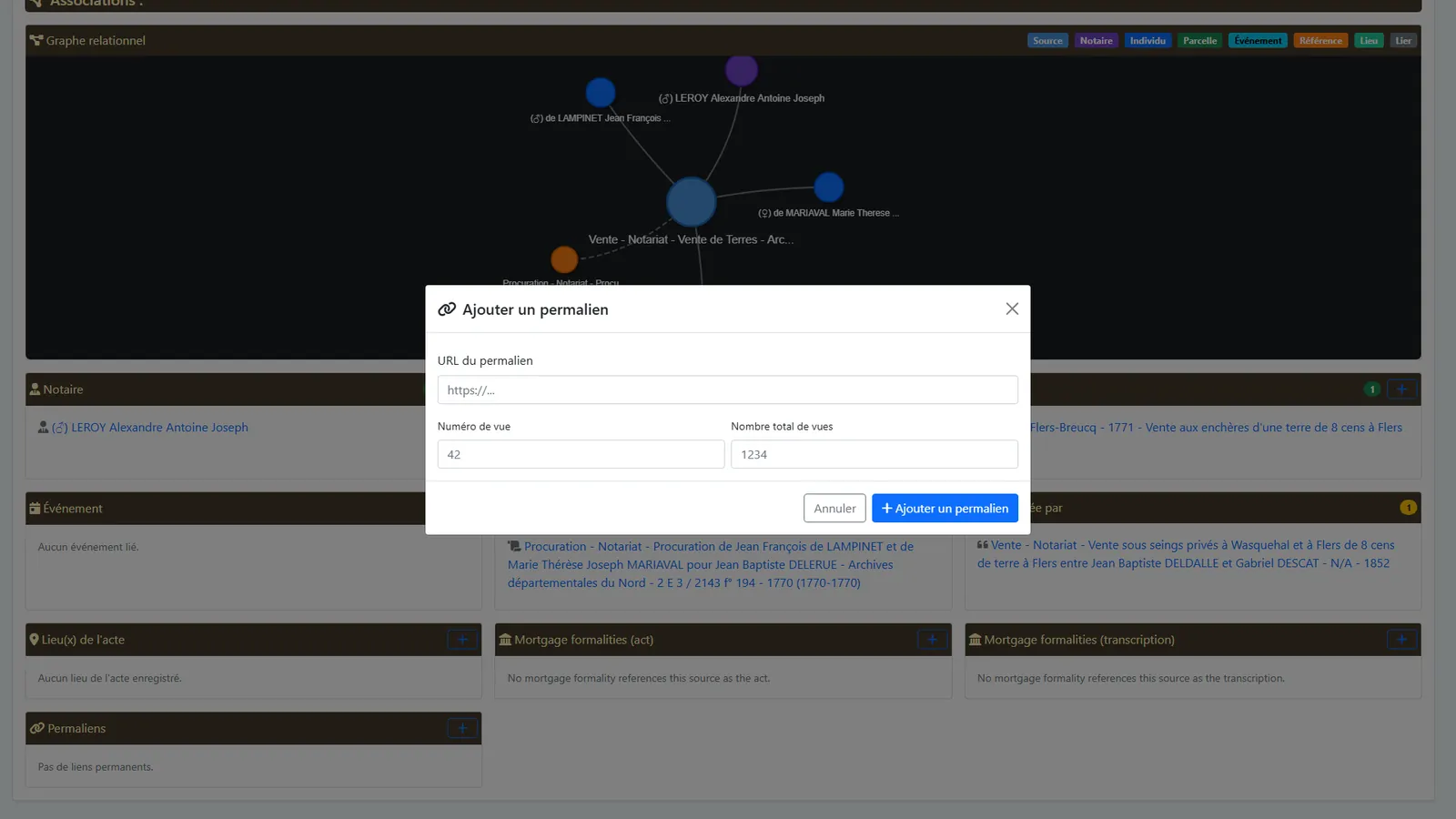This screenshot has height=819, width=1456.
Task: Click the plus button in Permaliens panel
Action: 462,729
